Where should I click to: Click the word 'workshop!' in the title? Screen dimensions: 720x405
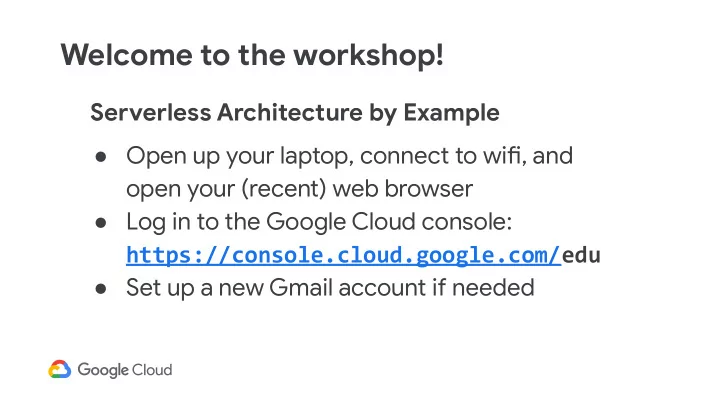tap(369, 55)
